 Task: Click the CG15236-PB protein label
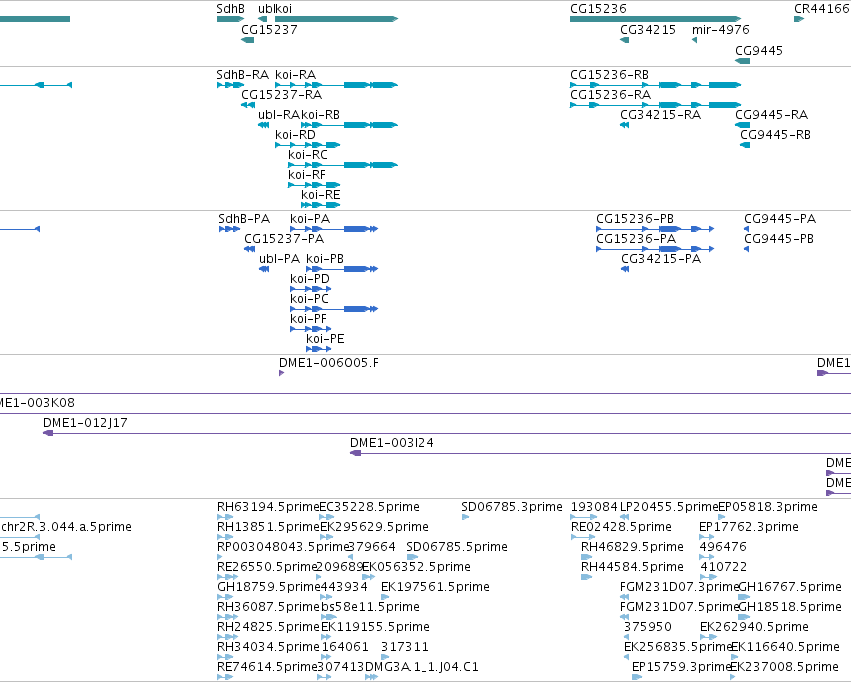635,219
